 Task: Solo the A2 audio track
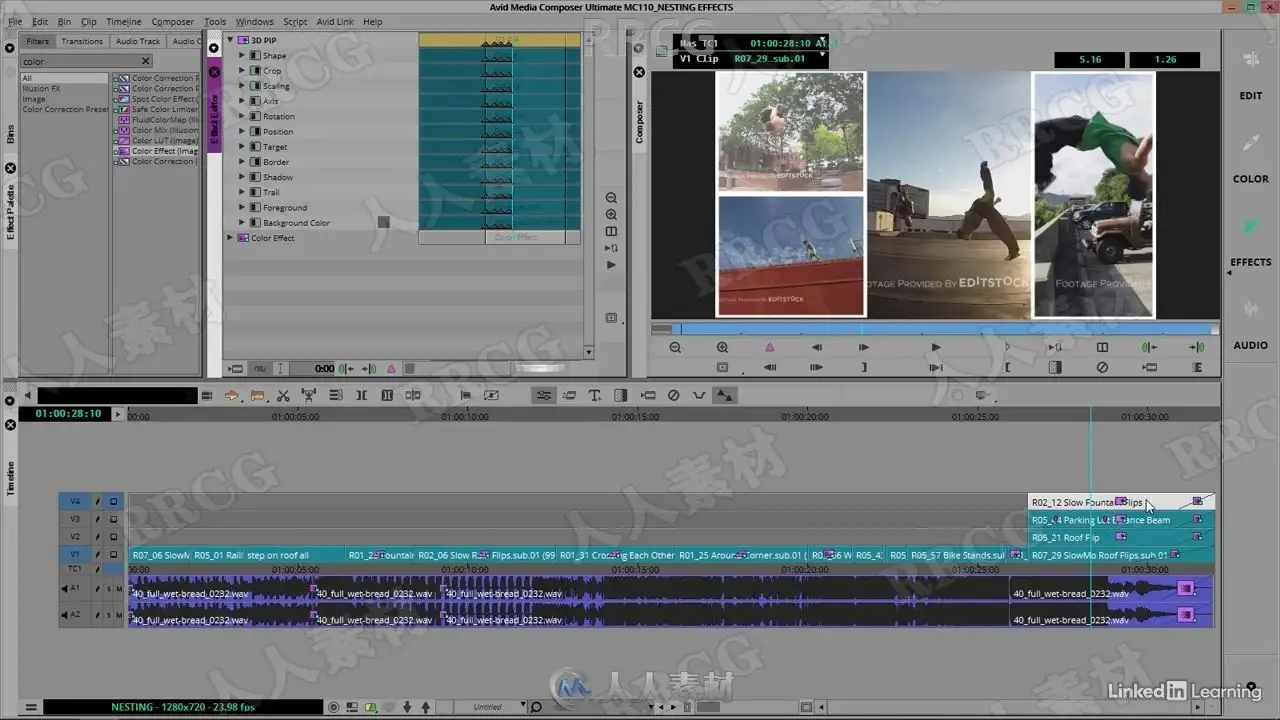[x=109, y=615]
